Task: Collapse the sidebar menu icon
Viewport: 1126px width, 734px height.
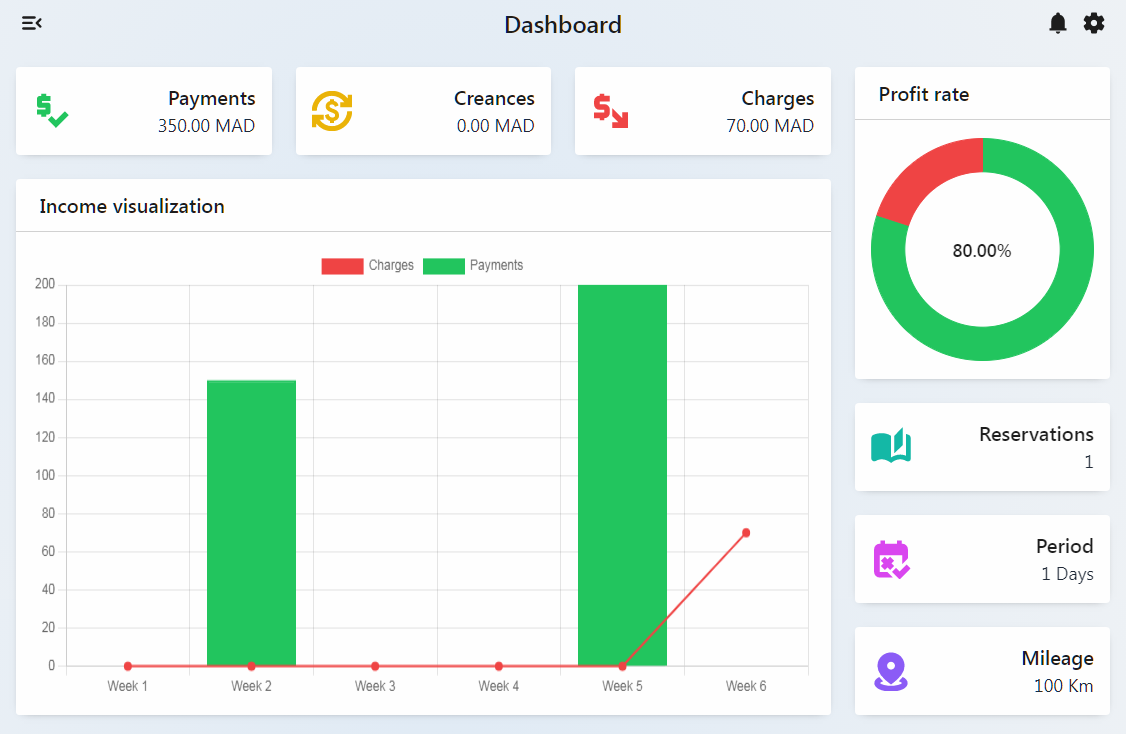Action: pyautogui.click(x=32, y=23)
